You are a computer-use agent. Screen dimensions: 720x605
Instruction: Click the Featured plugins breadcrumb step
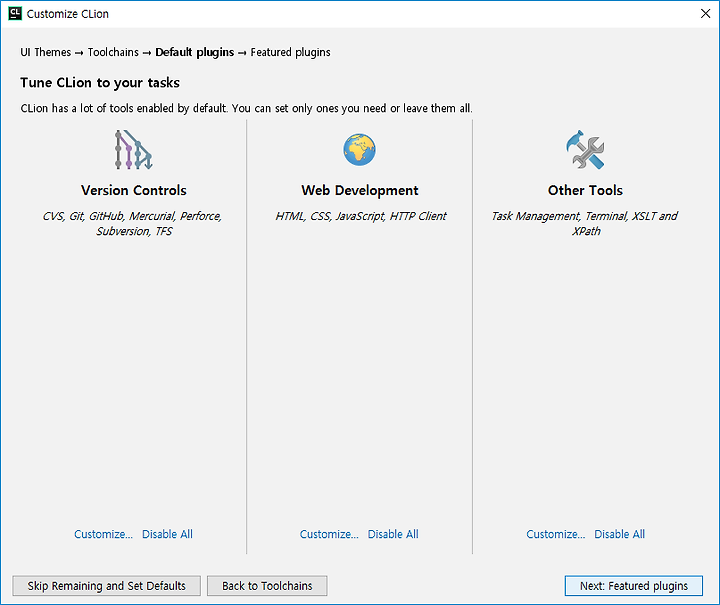[290, 52]
